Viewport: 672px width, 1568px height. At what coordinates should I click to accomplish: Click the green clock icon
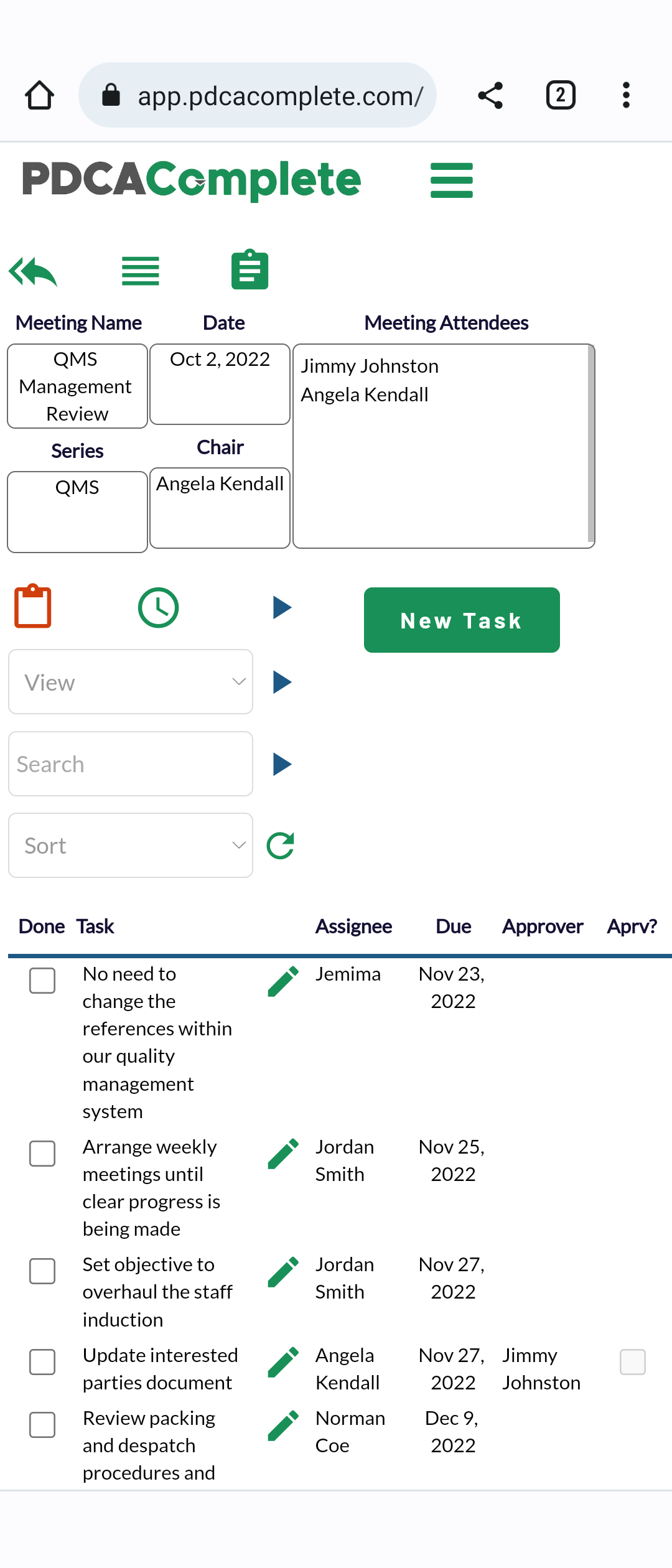[158, 607]
